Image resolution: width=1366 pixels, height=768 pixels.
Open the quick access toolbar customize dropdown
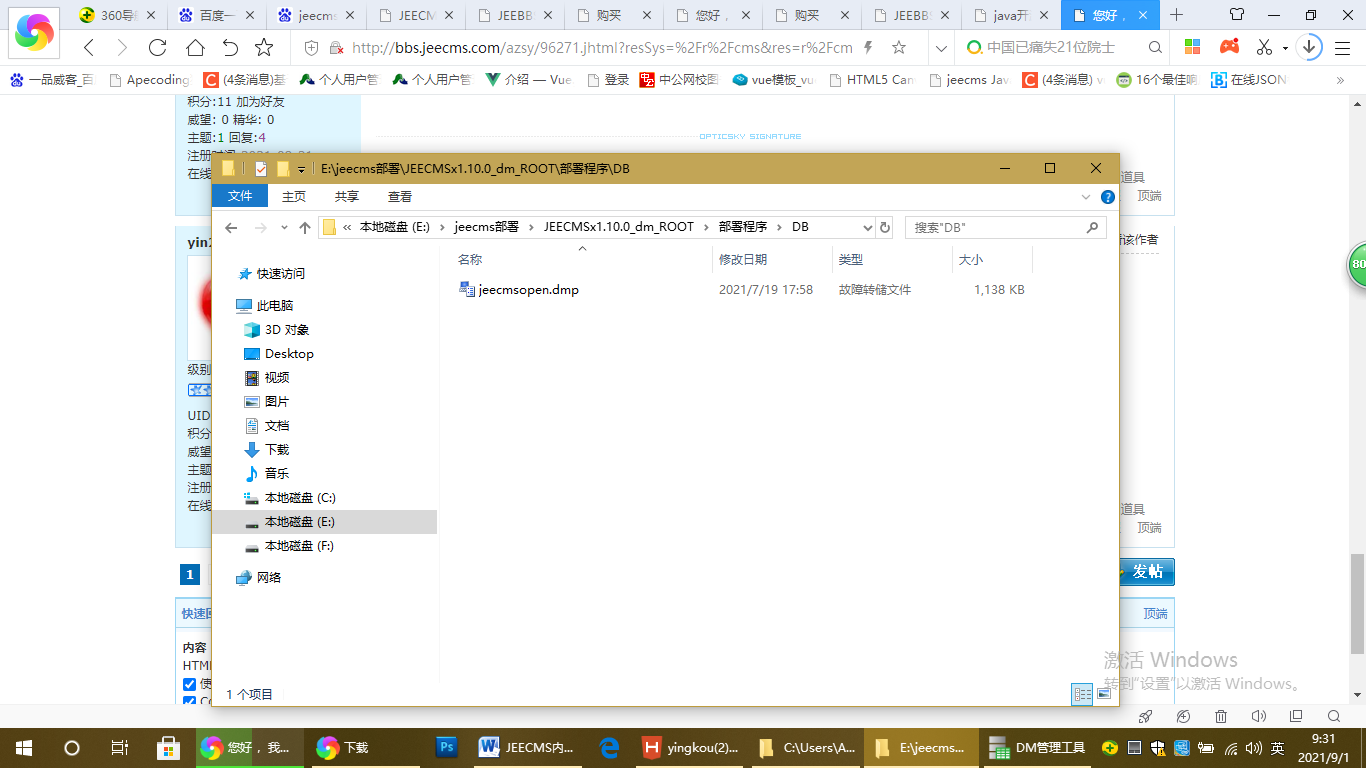[301, 169]
